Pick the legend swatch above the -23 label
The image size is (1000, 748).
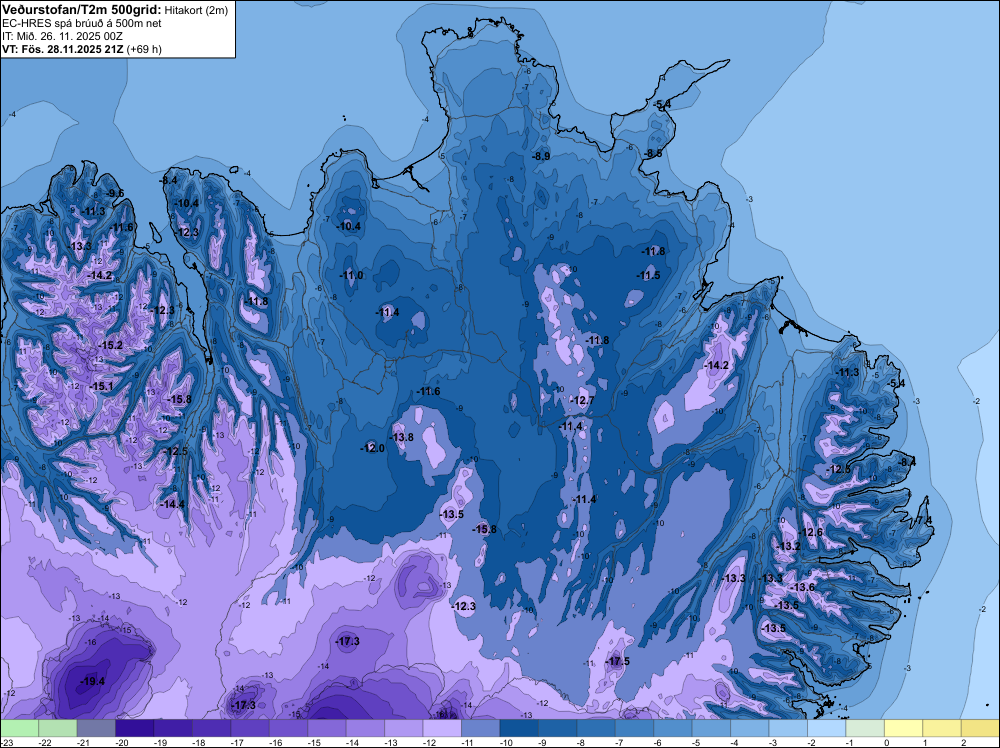[x=19, y=728]
